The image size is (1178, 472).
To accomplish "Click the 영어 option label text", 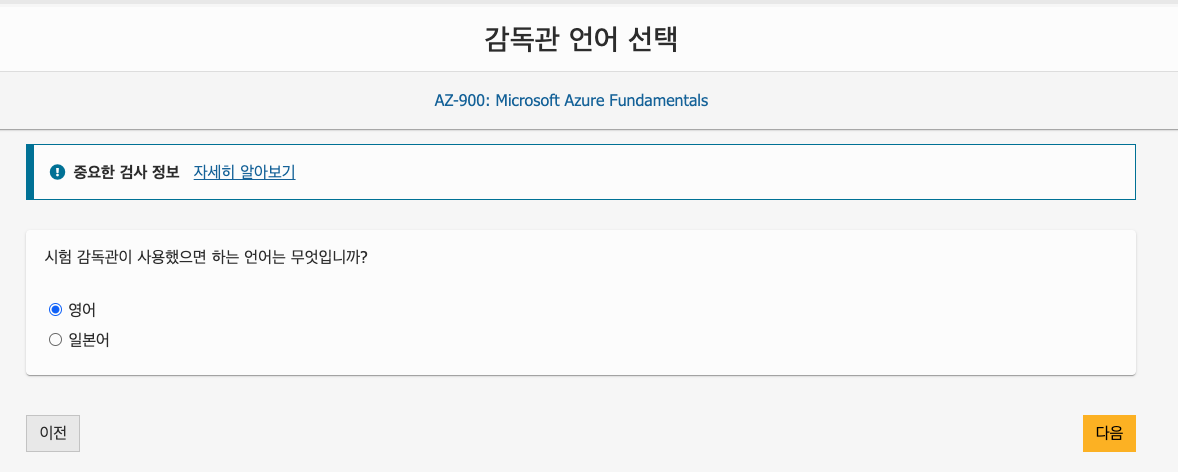I will coord(82,310).
